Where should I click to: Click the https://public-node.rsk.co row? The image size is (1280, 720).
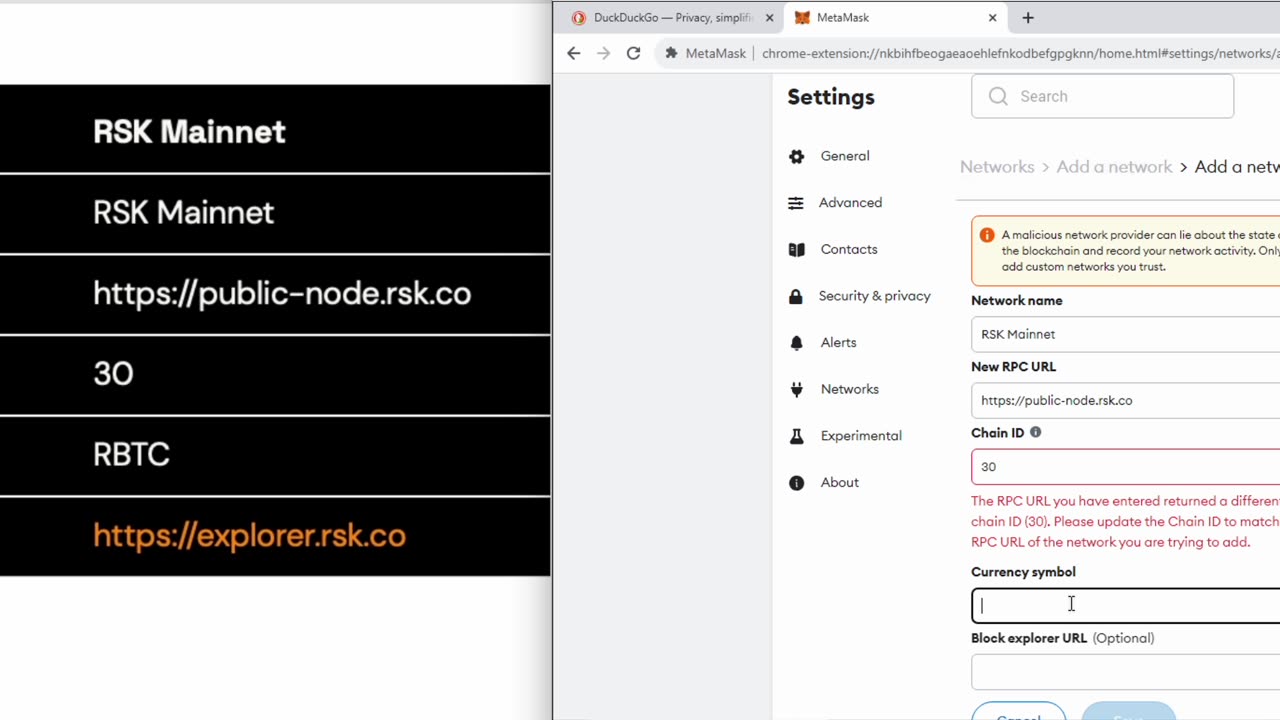(x=275, y=294)
